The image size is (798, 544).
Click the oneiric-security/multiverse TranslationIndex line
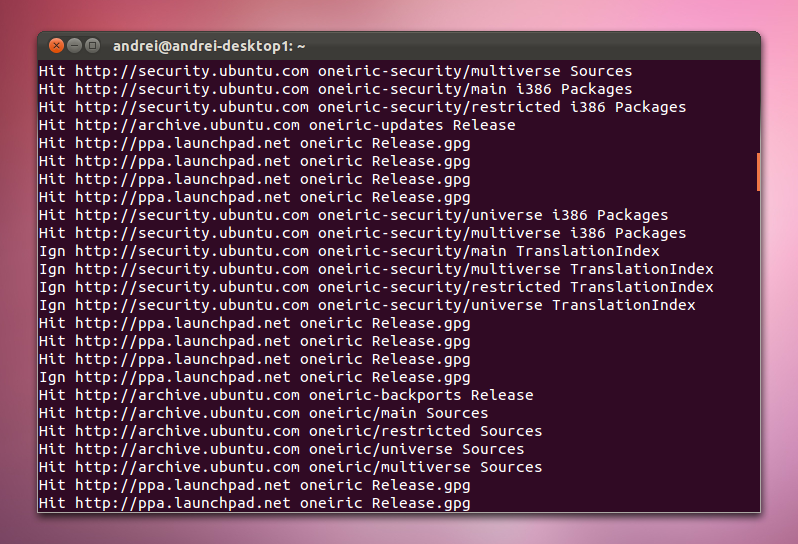[x=376, y=269]
